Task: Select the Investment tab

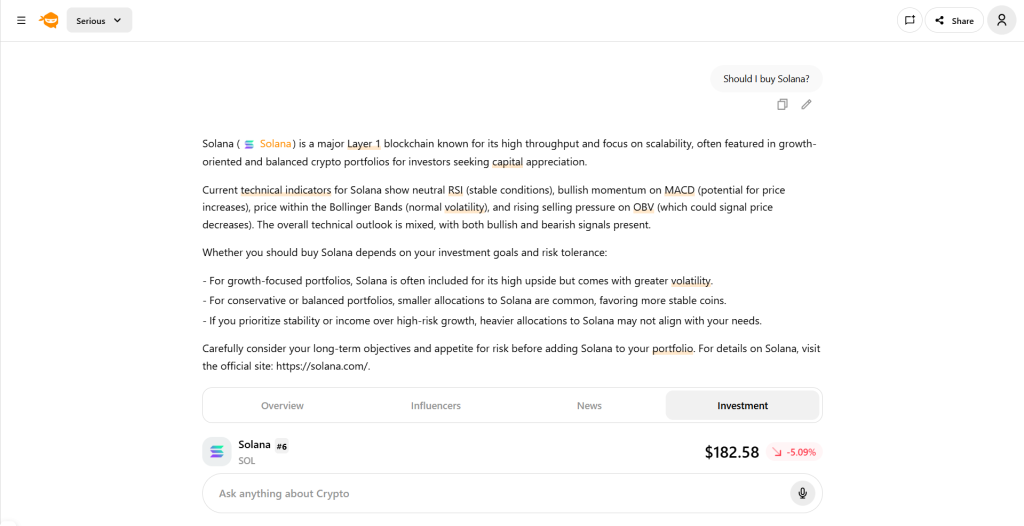Action: coord(742,406)
